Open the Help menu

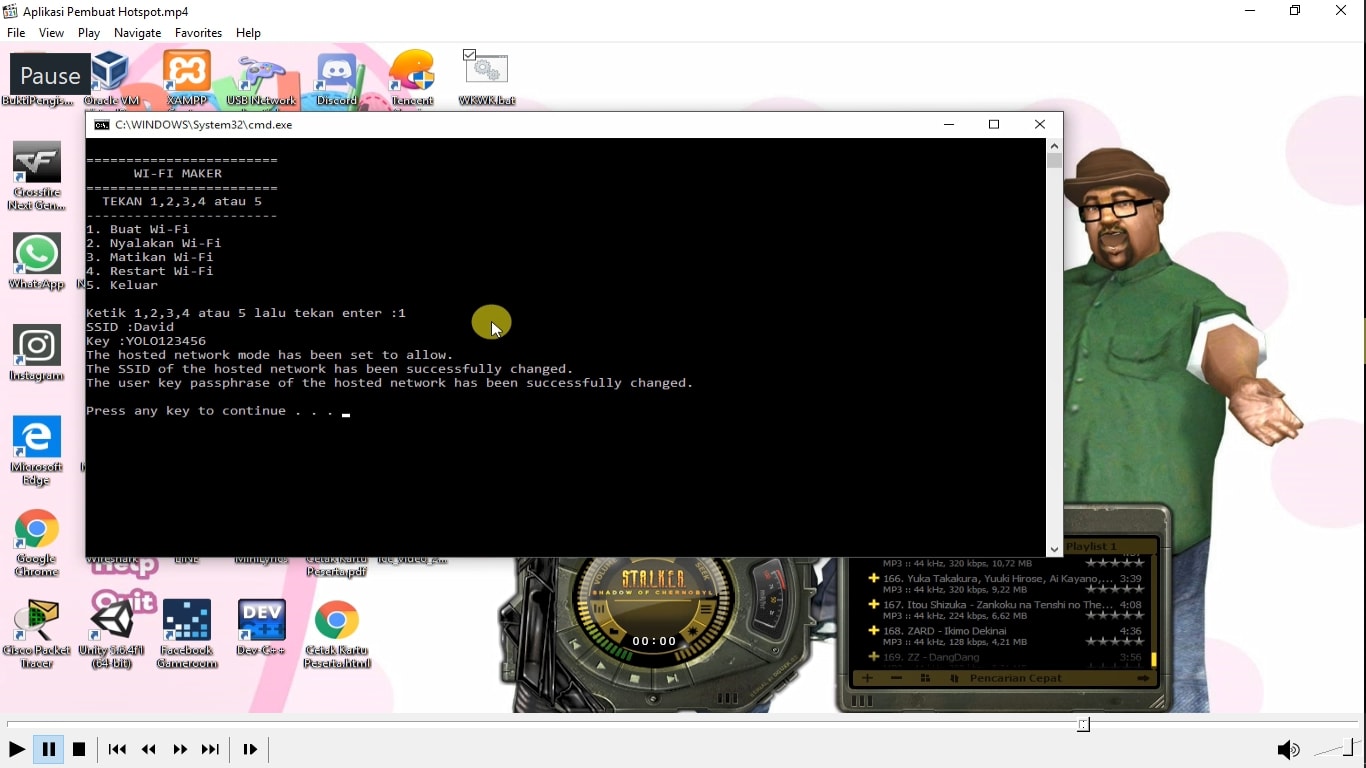pyautogui.click(x=248, y=33)
